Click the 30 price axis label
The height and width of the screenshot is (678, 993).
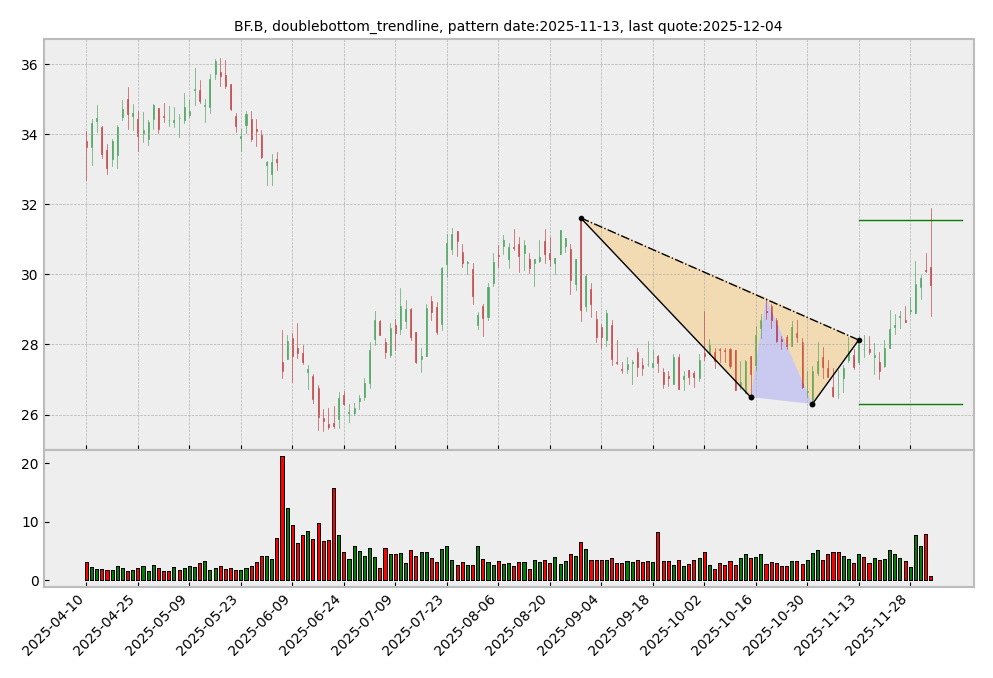pos(27,275)
